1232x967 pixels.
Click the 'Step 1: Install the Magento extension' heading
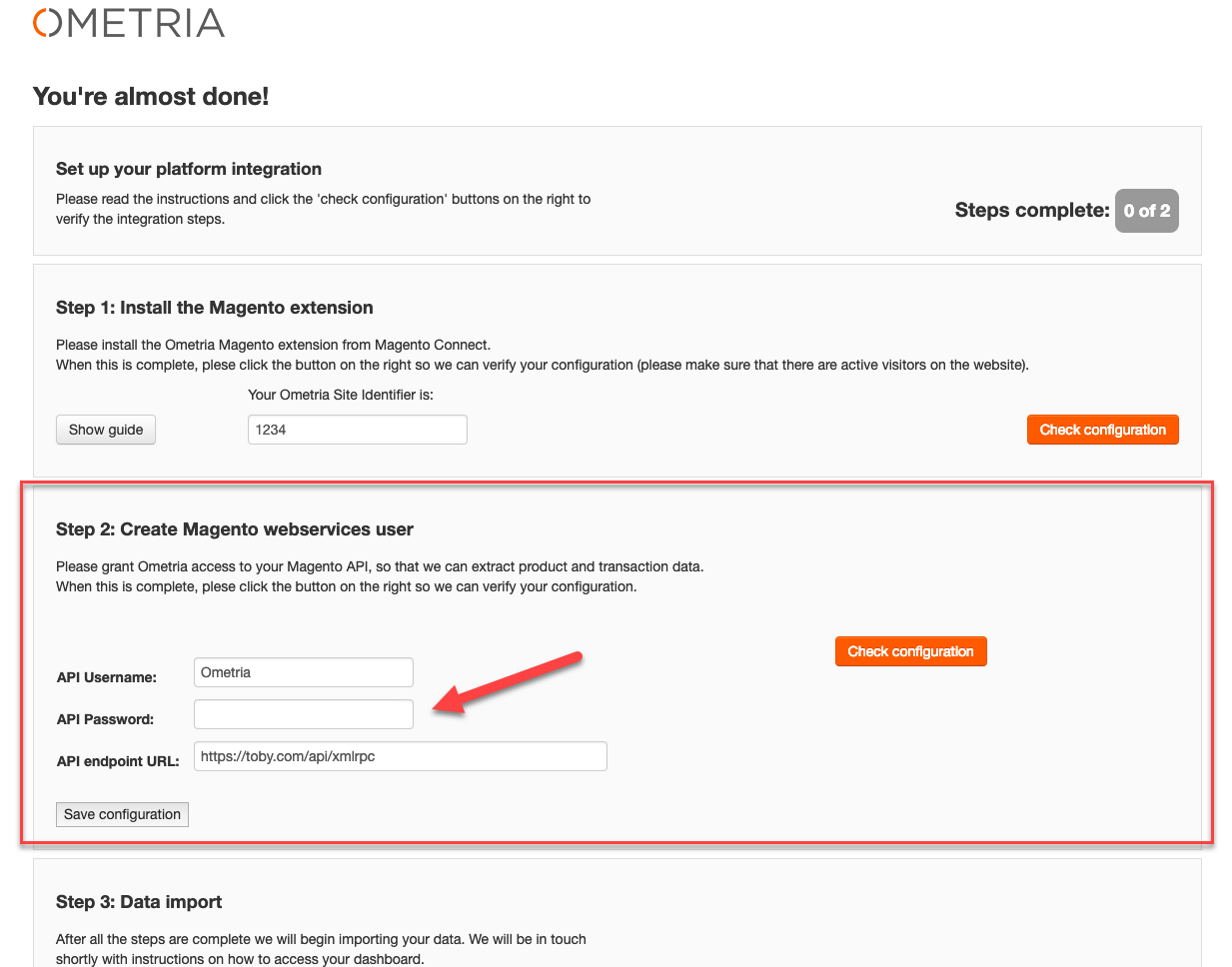coord(215,308)
